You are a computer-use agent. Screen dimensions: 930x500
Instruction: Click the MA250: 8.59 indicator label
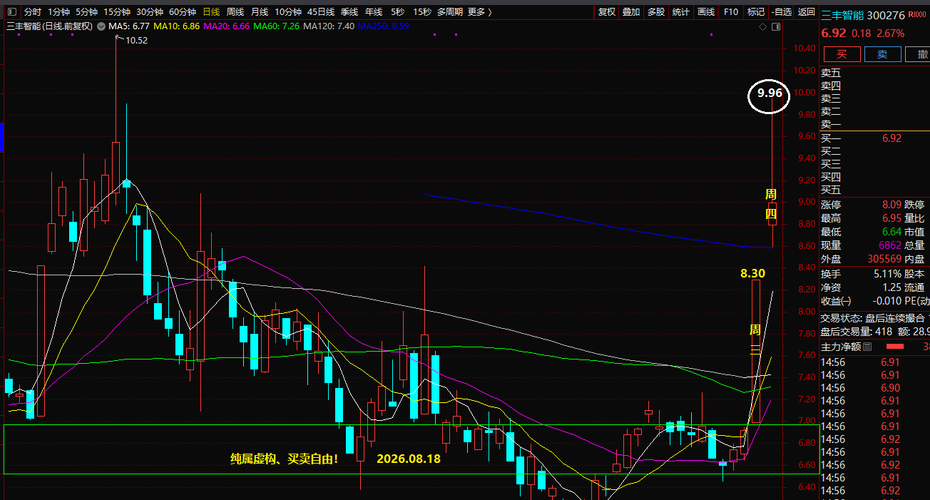coord(383,27)
